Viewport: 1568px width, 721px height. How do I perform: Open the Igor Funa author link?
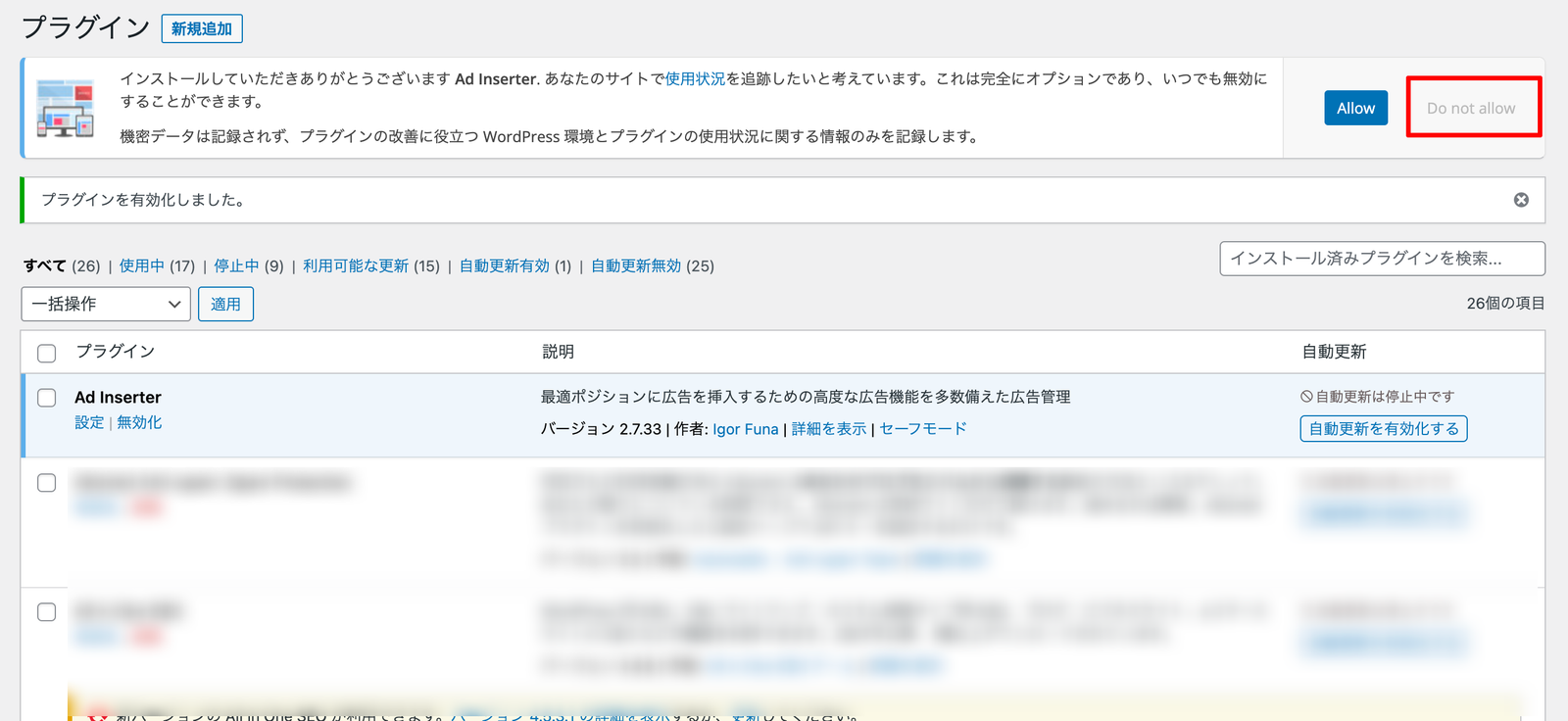click(x=745, y=429)
